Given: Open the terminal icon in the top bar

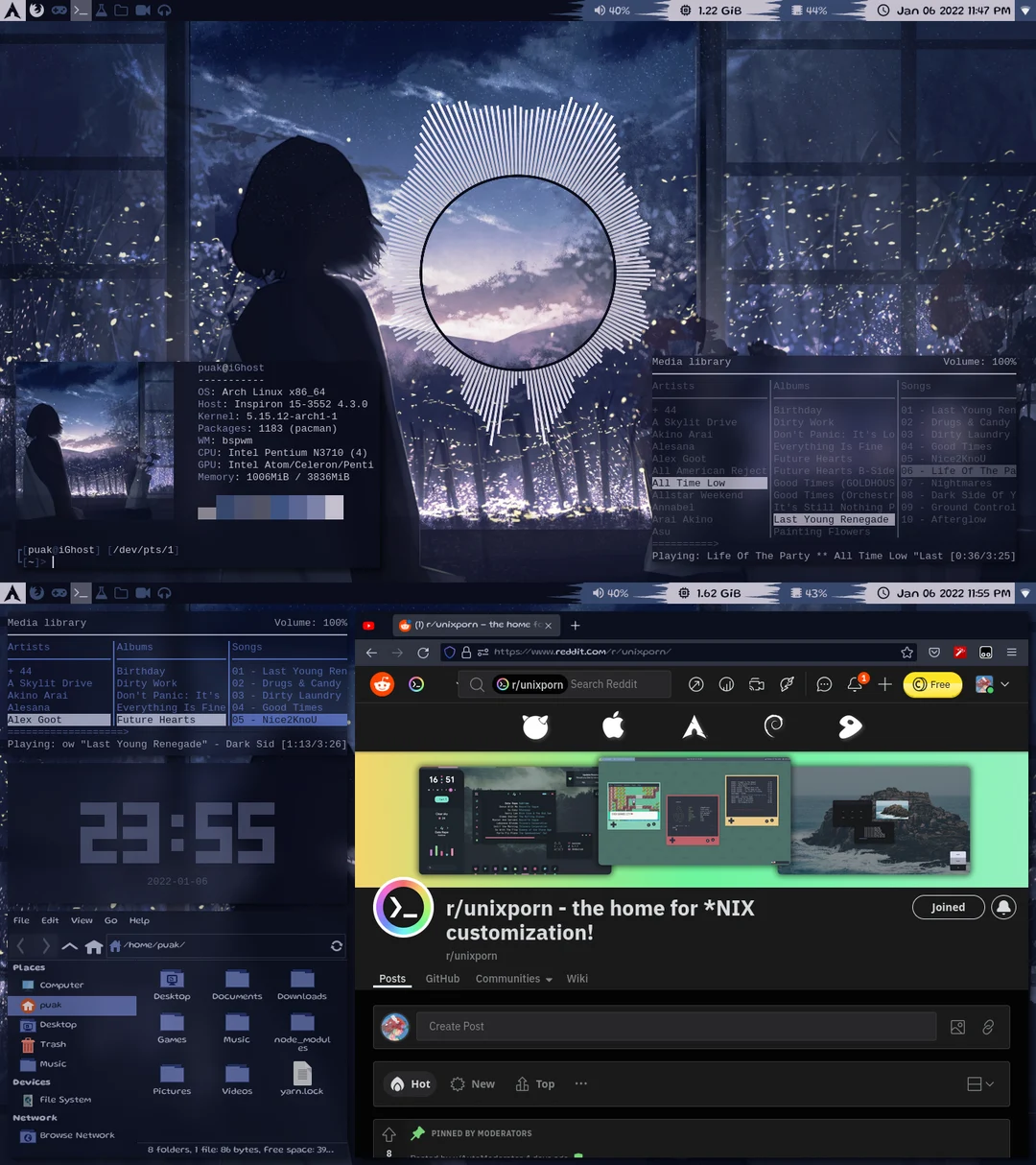Looking at the screenshot, I should click(x=82, y=11).
